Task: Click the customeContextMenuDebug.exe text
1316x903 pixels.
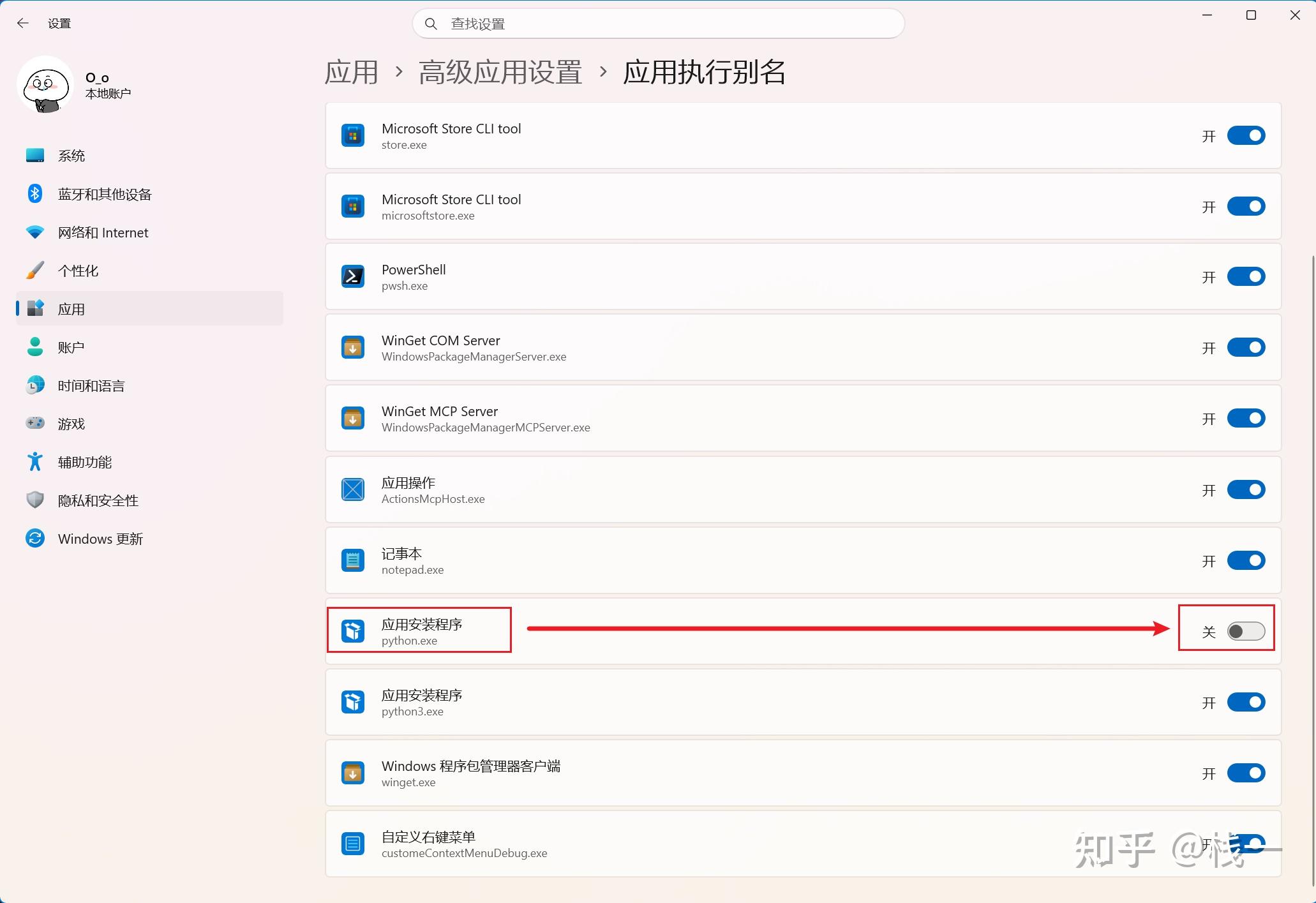Action: point(464,853)
